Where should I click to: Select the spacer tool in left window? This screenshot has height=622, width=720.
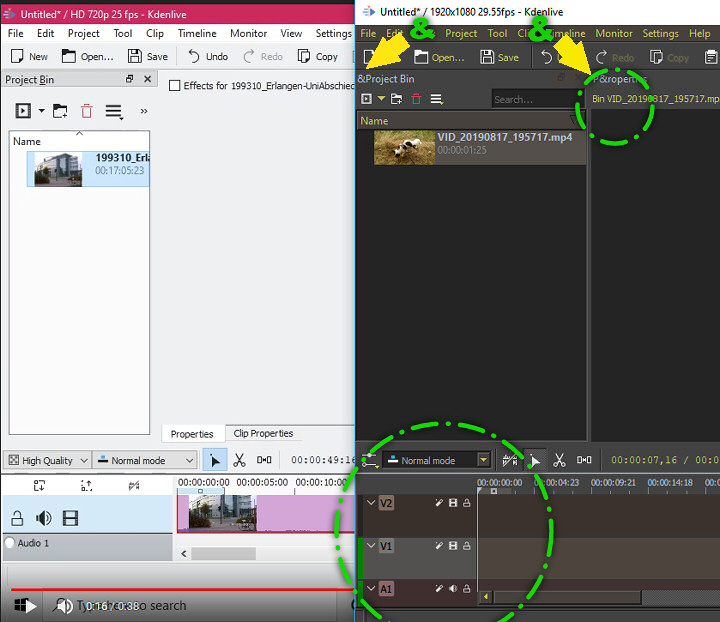(264, 460)
